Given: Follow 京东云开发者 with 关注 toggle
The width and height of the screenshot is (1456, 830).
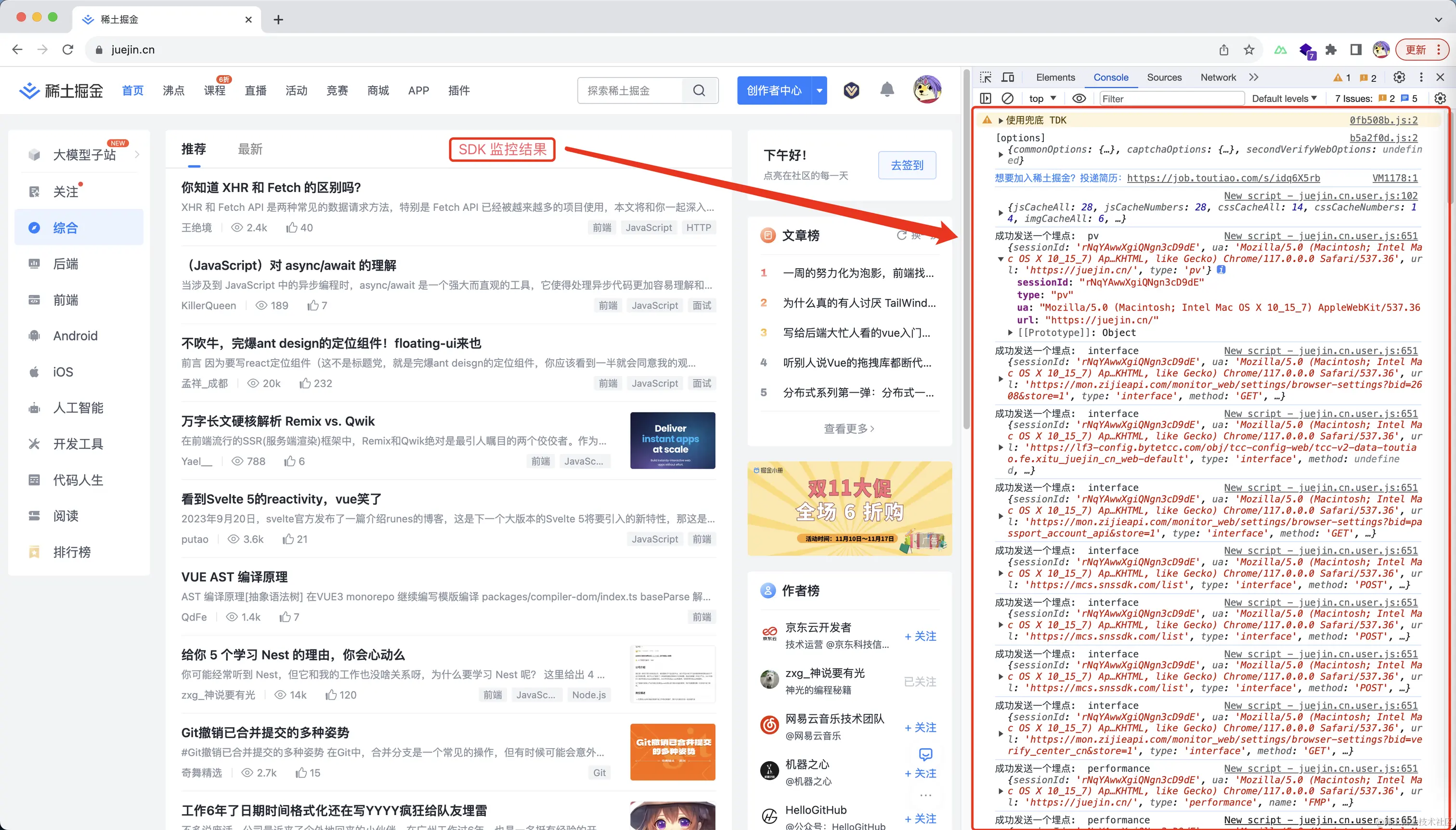Looking at the screenshot, I should 920,635.
